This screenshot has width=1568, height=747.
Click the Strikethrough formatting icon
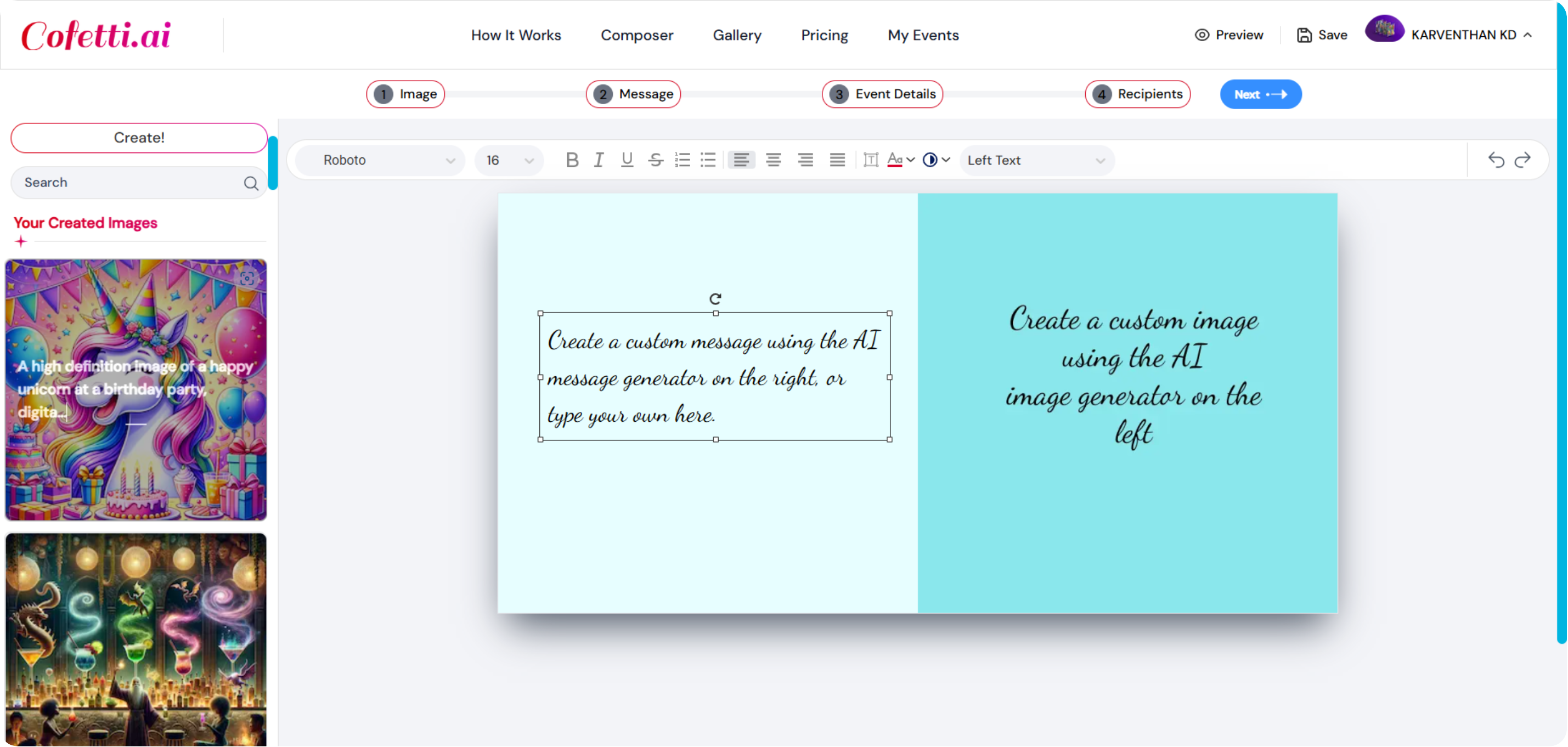[x=656, y=160]
